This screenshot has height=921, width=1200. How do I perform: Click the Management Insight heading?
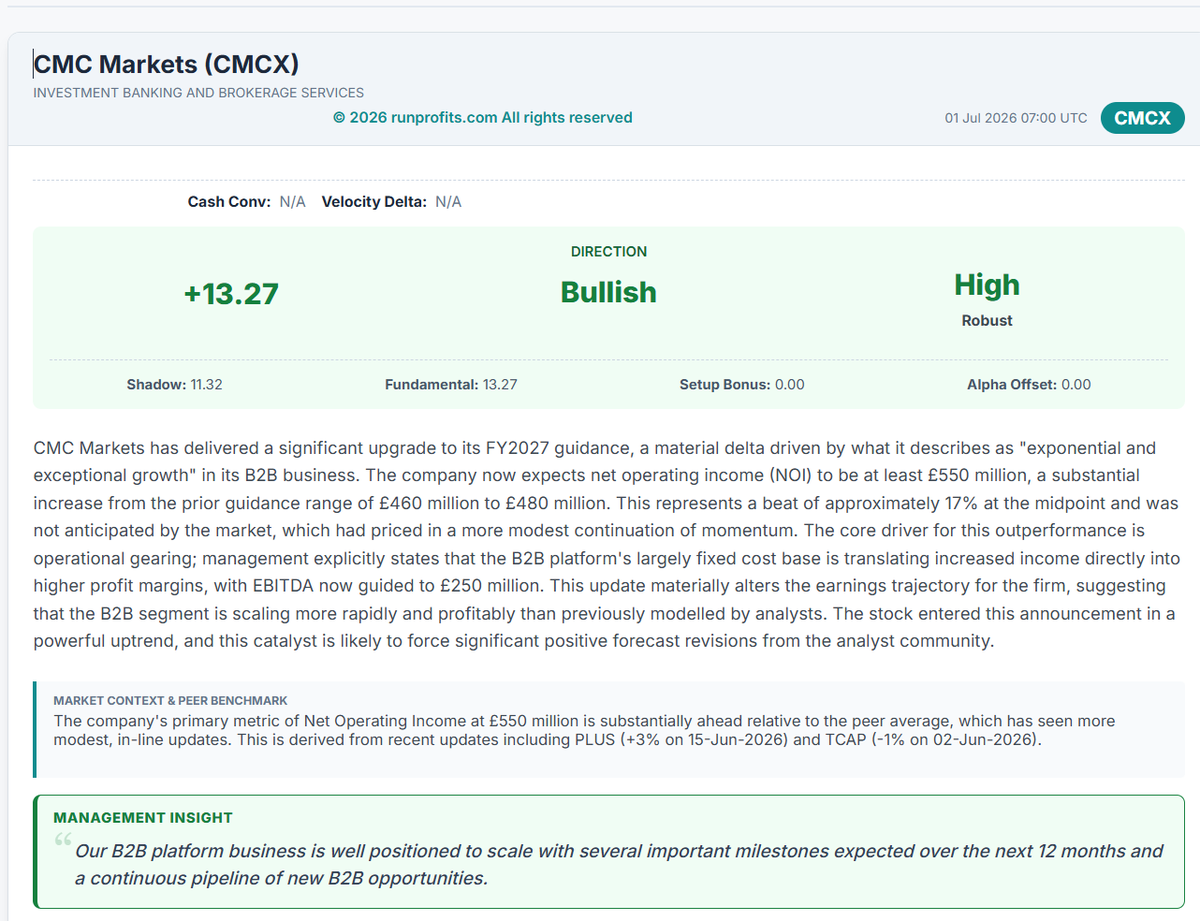coord(143,818)
